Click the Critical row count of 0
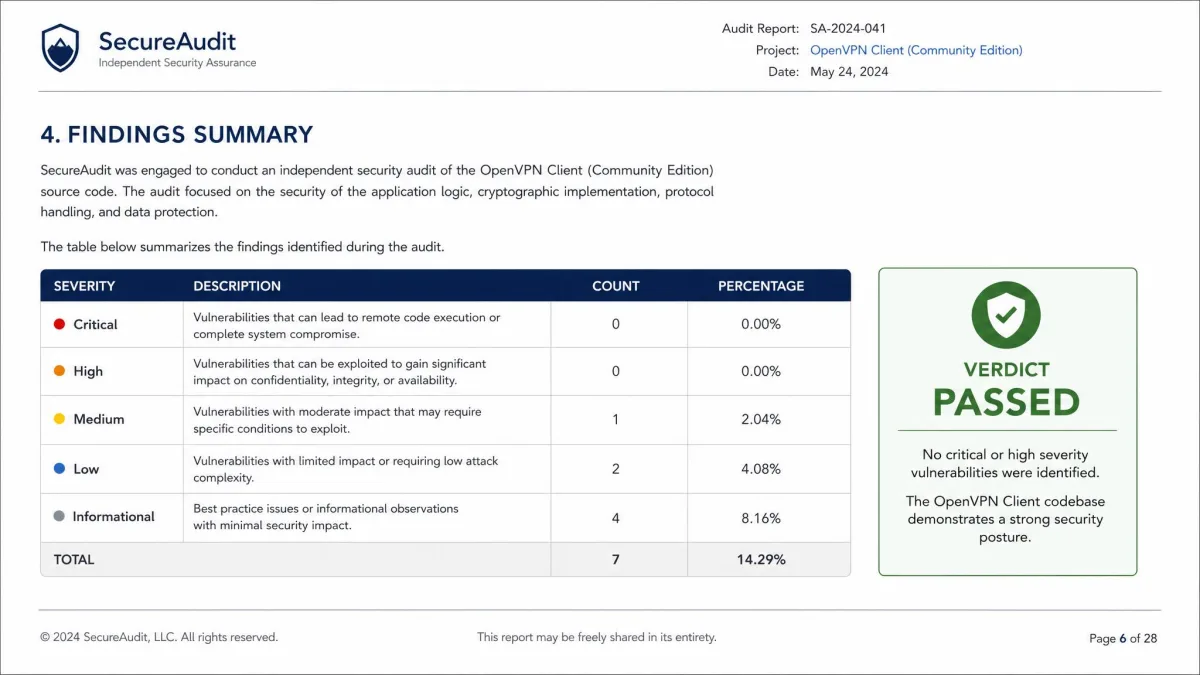Viewport: 1200px width, 675px height. tap(616, 324)
